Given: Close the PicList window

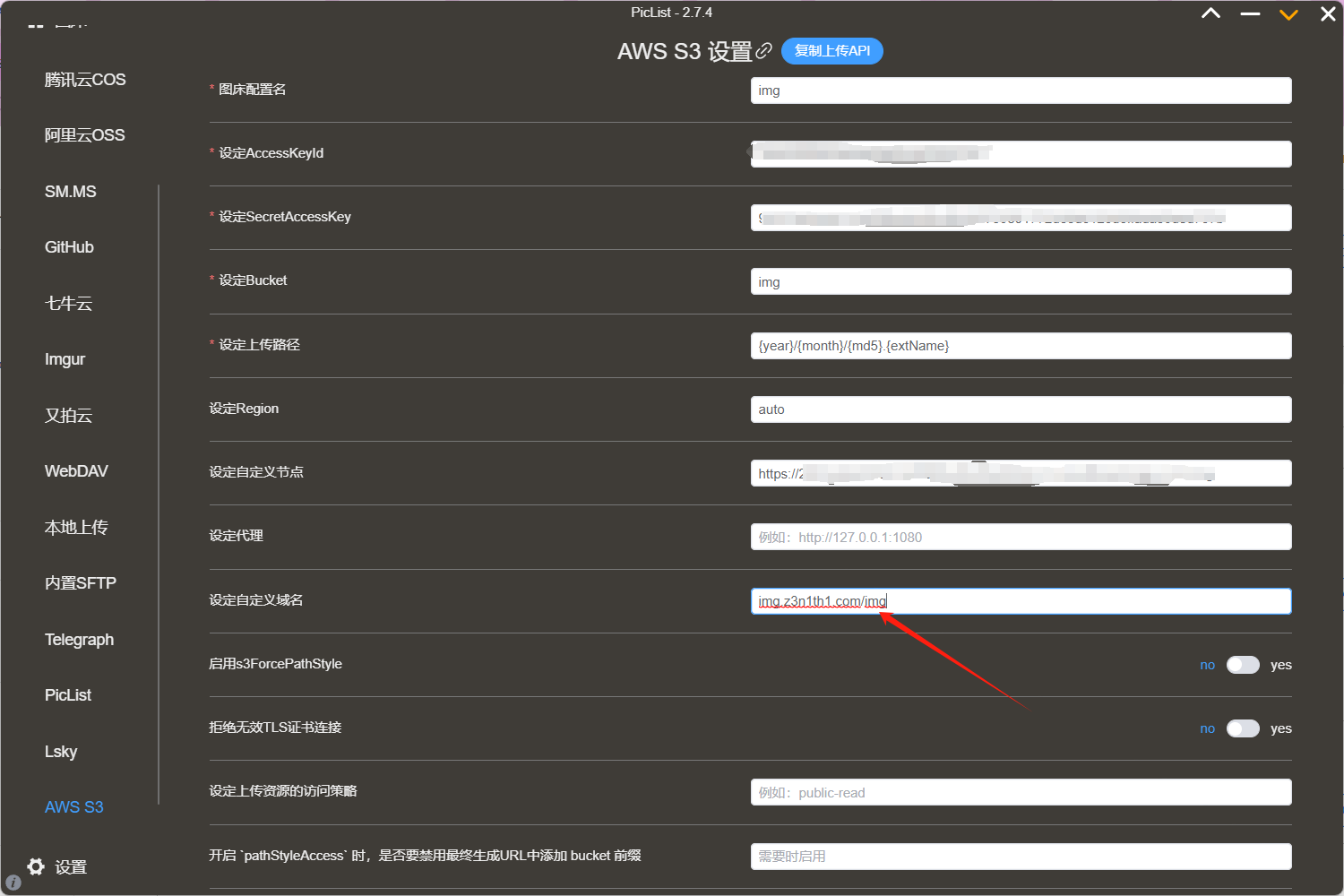Looking at the screenshot, I should pos(1328,14).
